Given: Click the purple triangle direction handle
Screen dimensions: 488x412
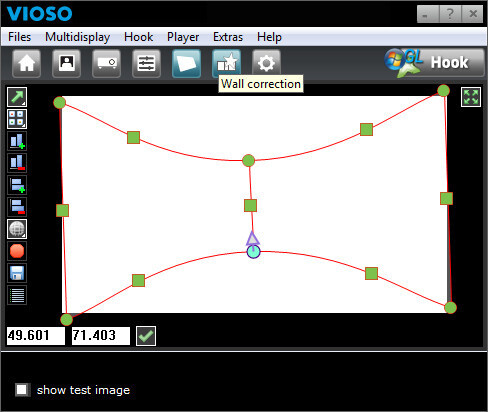Looking at the screenshot, I should click(x=252, y=238).
